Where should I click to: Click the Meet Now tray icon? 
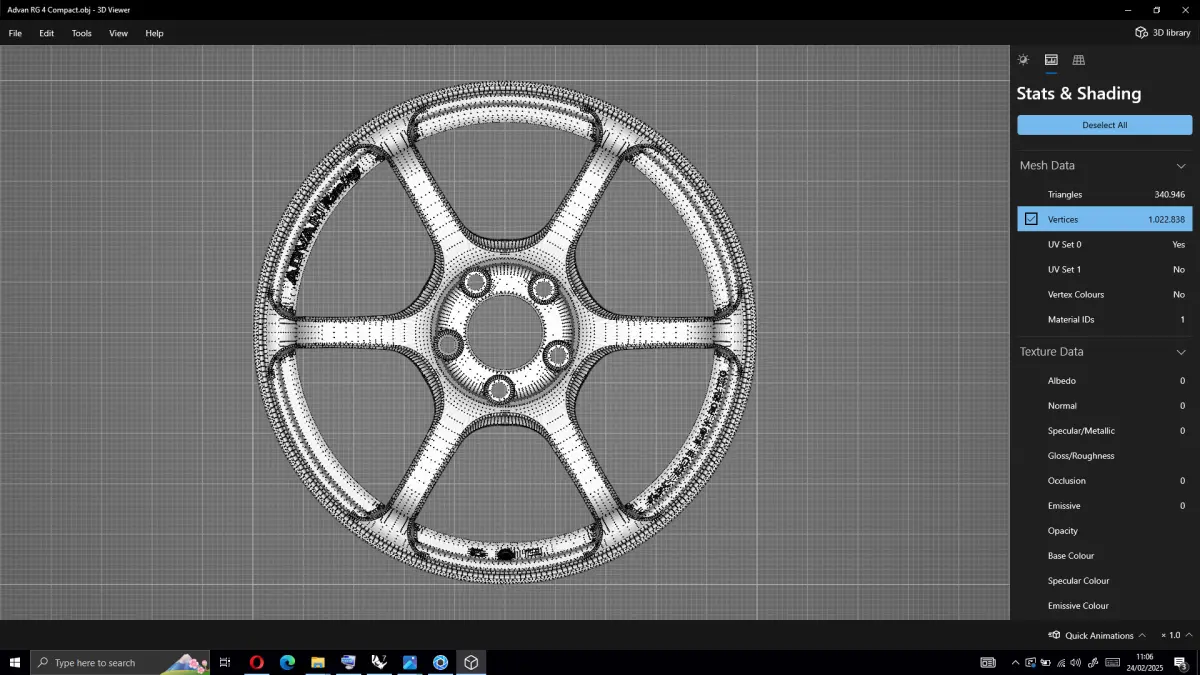pyautogui.click(x=1031, y=662)
